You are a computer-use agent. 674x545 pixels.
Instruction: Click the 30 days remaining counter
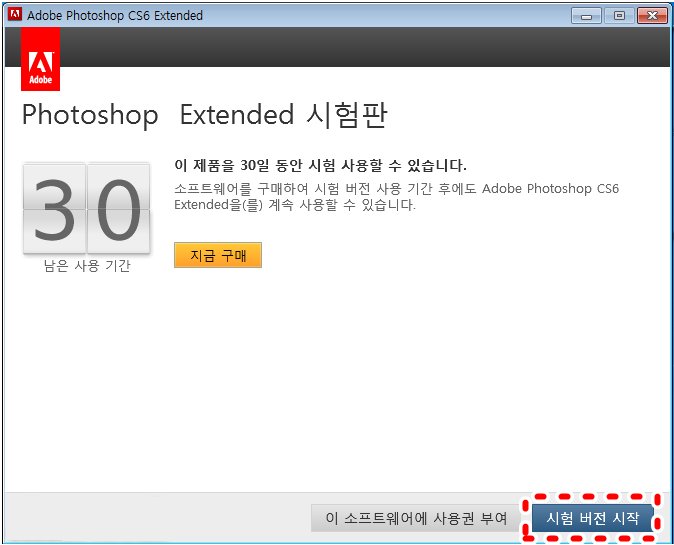pyautogui.click(x=86, y=208)
